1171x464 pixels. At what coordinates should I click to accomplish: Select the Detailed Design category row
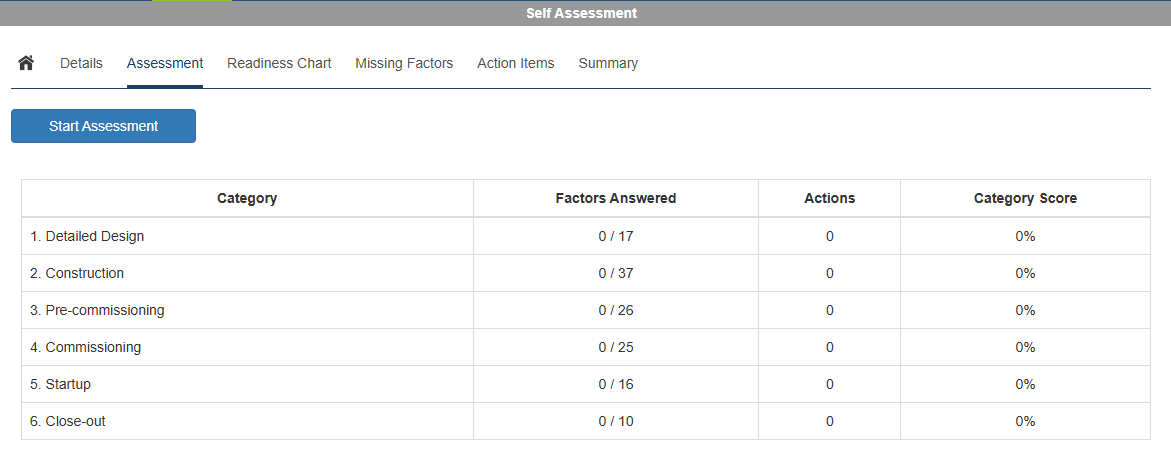(x=87, y=236)
